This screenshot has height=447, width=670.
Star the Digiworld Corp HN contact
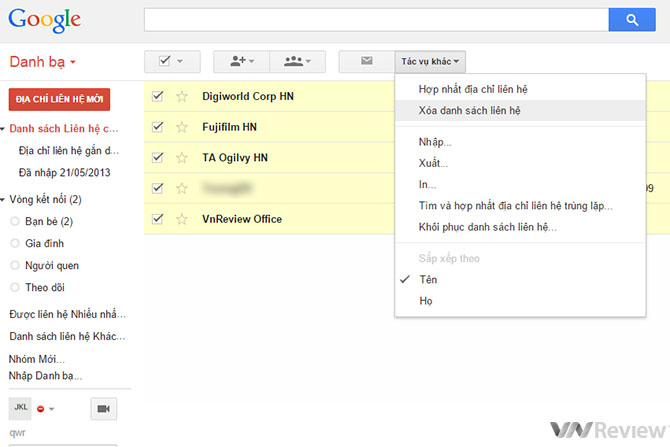point(182,97)
